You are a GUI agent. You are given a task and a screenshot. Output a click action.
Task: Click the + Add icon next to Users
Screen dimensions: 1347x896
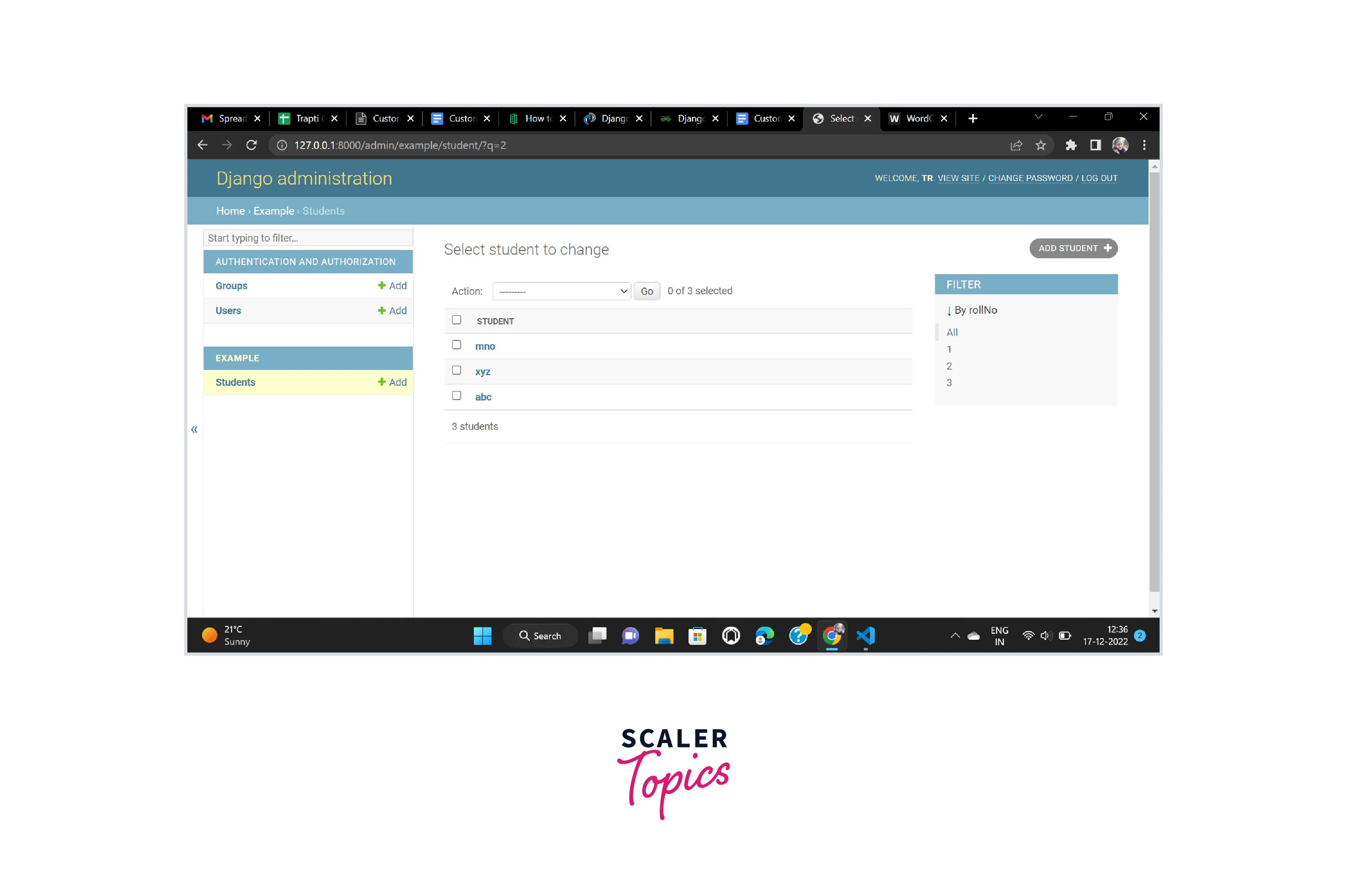(392, 310)
